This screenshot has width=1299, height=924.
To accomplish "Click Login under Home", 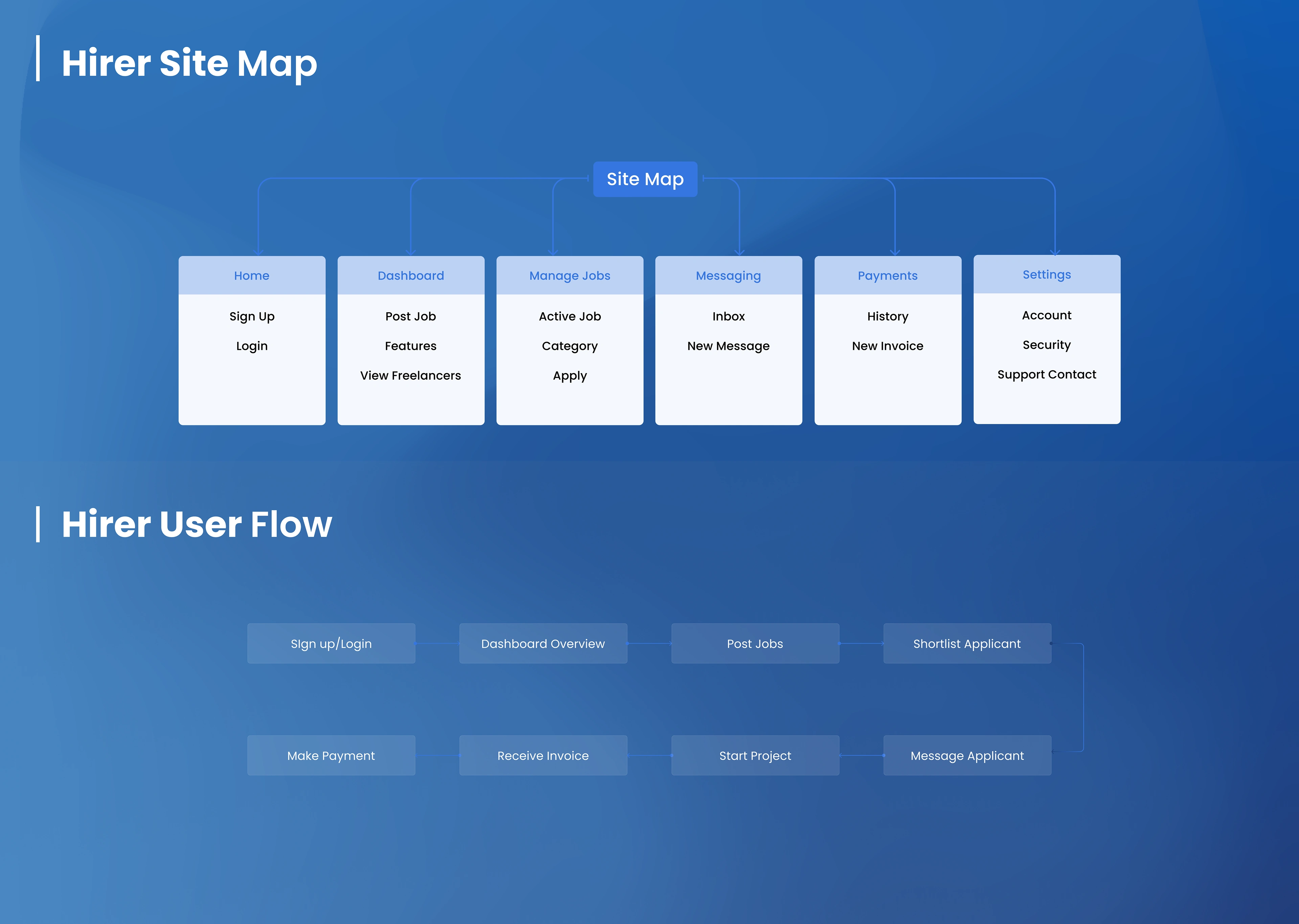I will [252, 346].
